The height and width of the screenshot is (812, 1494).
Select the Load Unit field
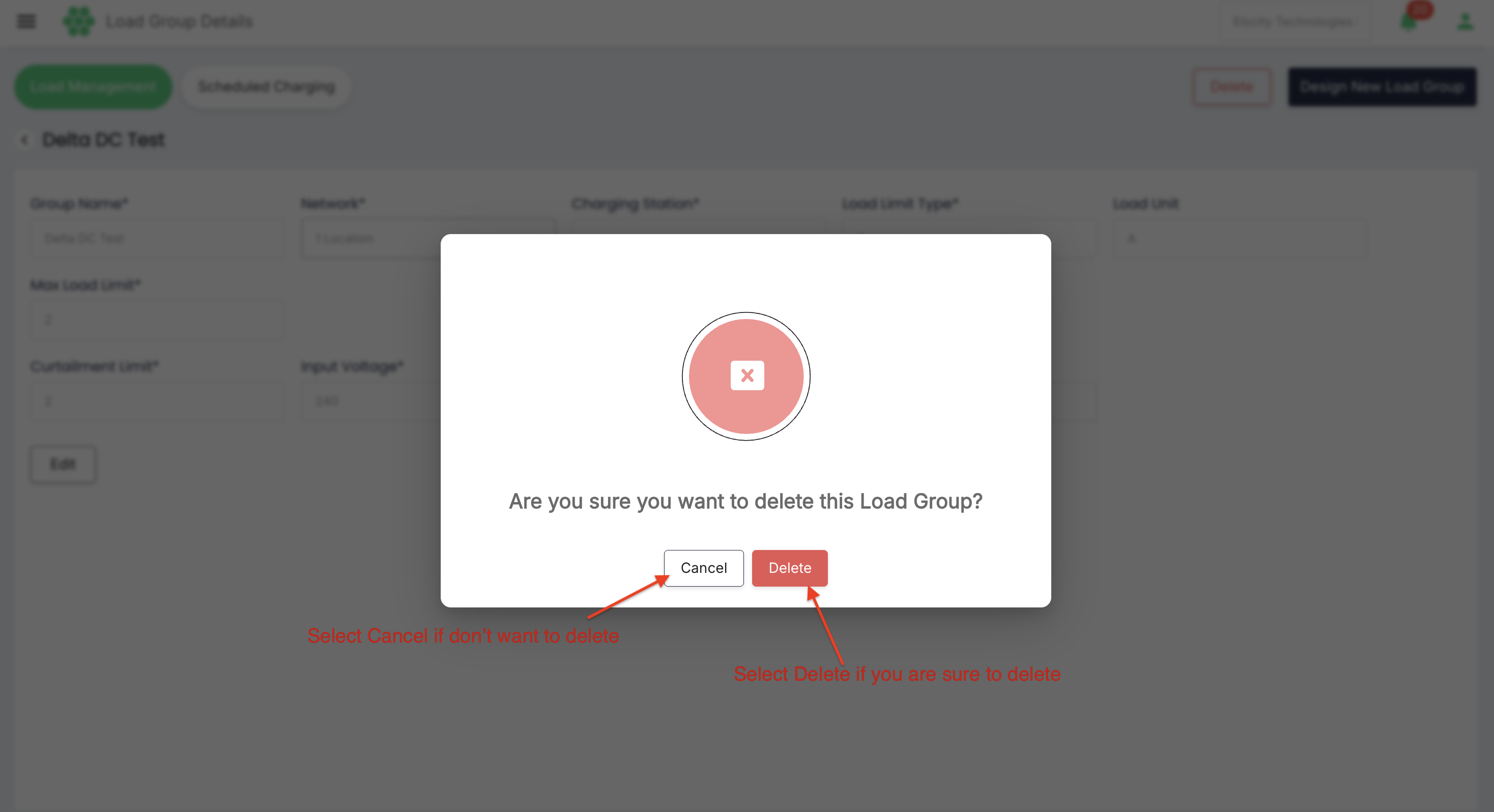click(1240, 239)
